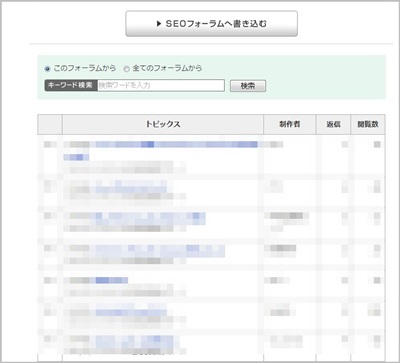Select the このフォーラムから radio button

pos(47,69)
